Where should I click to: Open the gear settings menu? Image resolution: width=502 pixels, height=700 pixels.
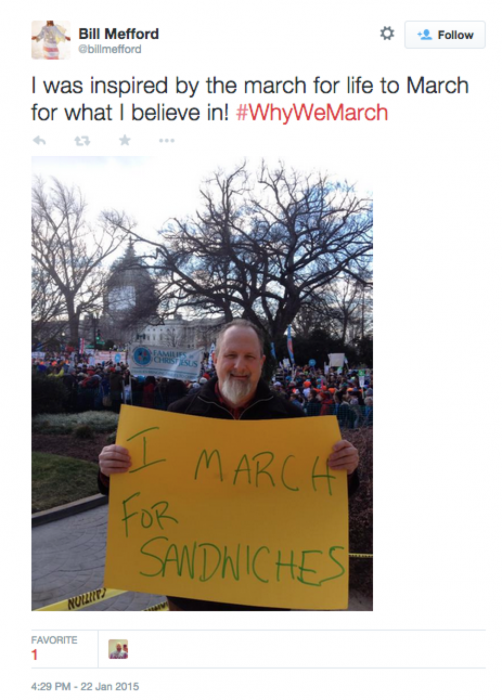point(387,33)
